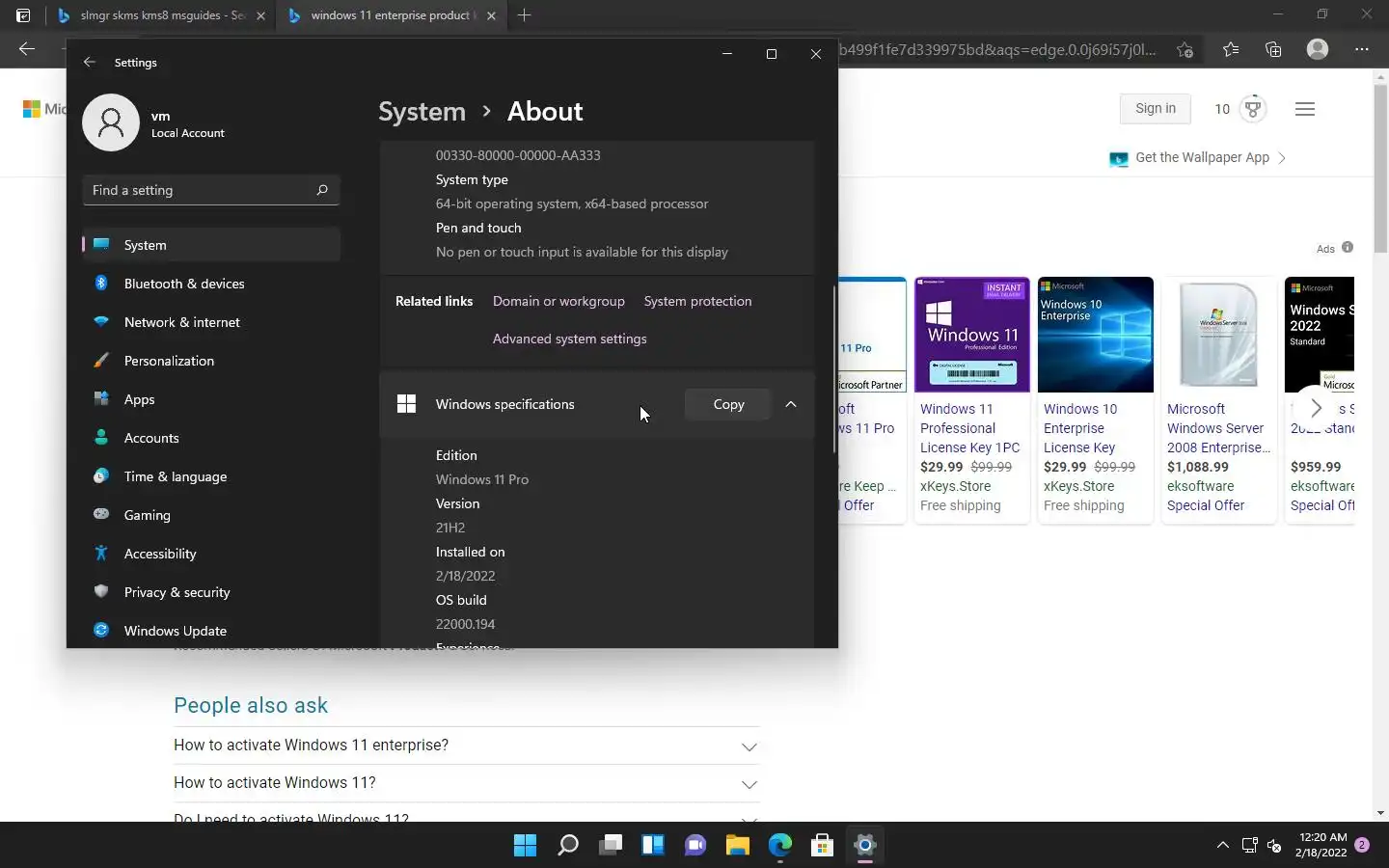
Task: Open Task View on the taskbar
Action: click(x=611, y=846)
